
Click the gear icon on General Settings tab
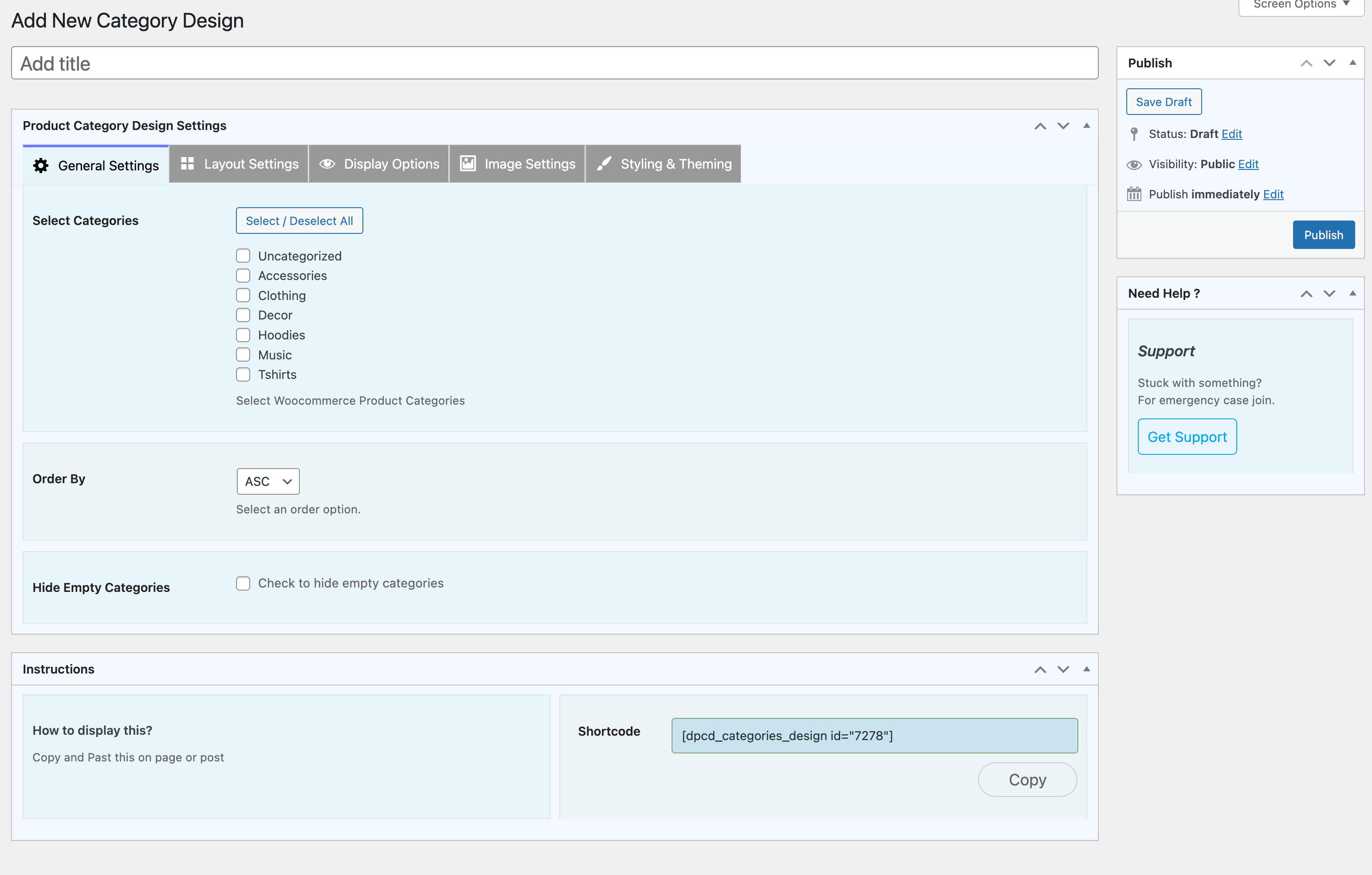point(40,166)
